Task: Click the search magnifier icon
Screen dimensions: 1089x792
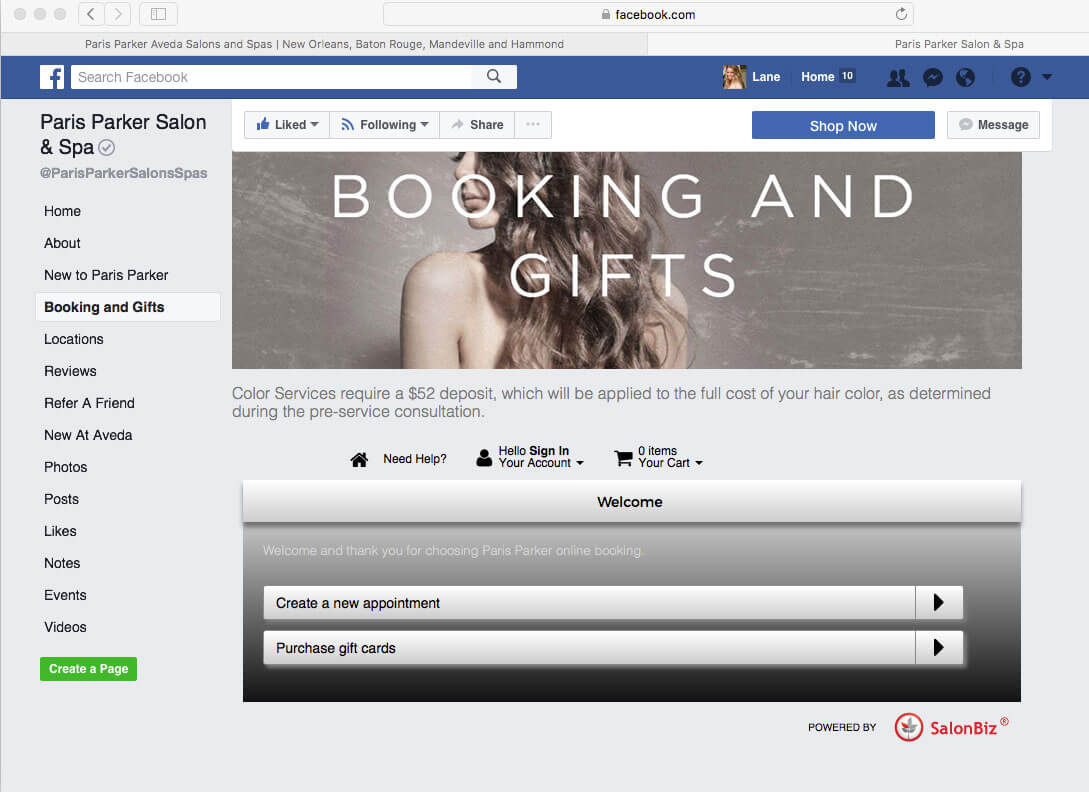Action: (x=494, y=77)
